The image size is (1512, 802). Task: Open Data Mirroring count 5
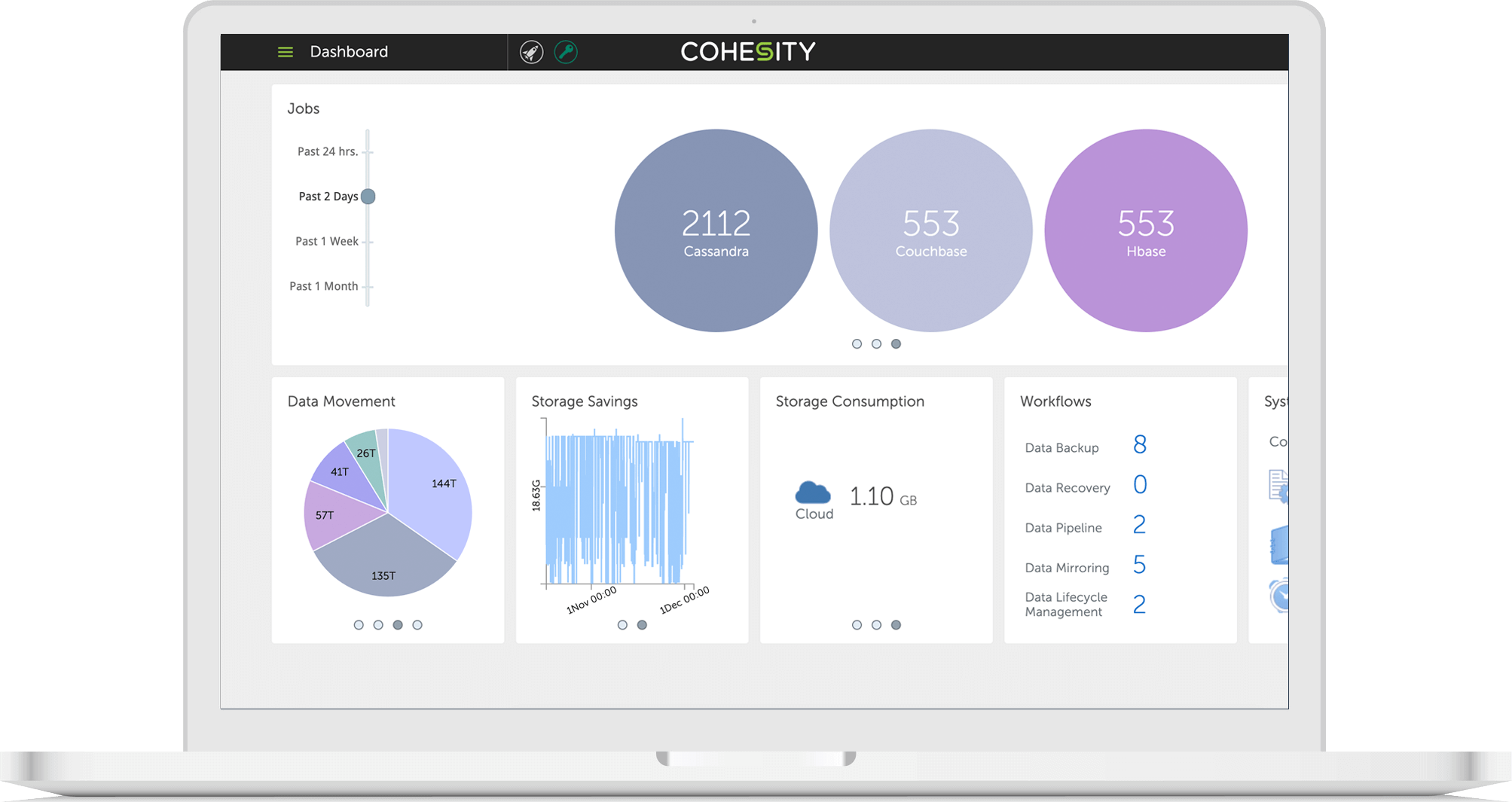click(x=1139, y=565)
